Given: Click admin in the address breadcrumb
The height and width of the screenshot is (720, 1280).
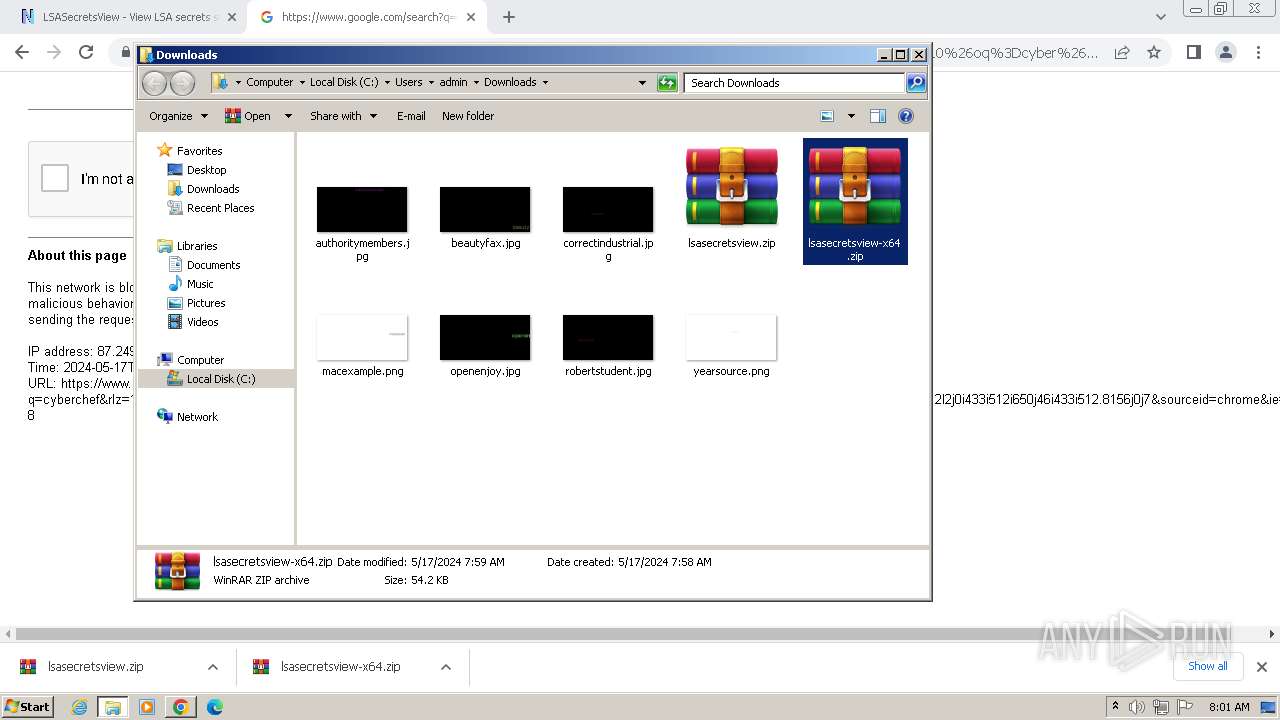Looking at the screenshot, I should tap(453, 82).
